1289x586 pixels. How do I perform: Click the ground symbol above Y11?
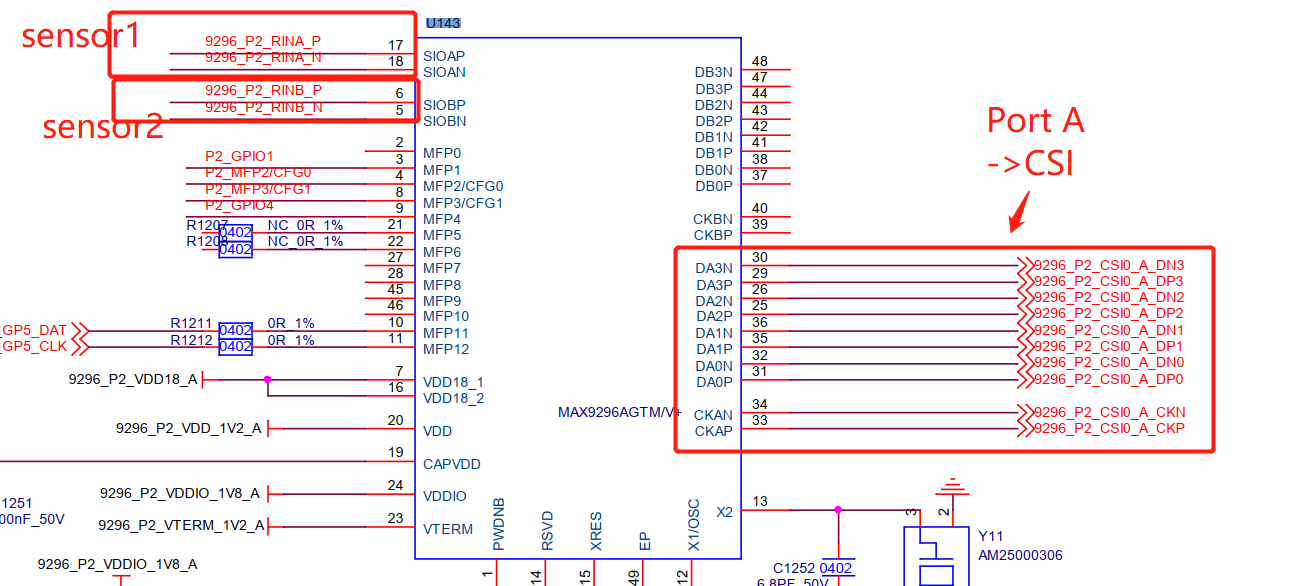(951, 489)
